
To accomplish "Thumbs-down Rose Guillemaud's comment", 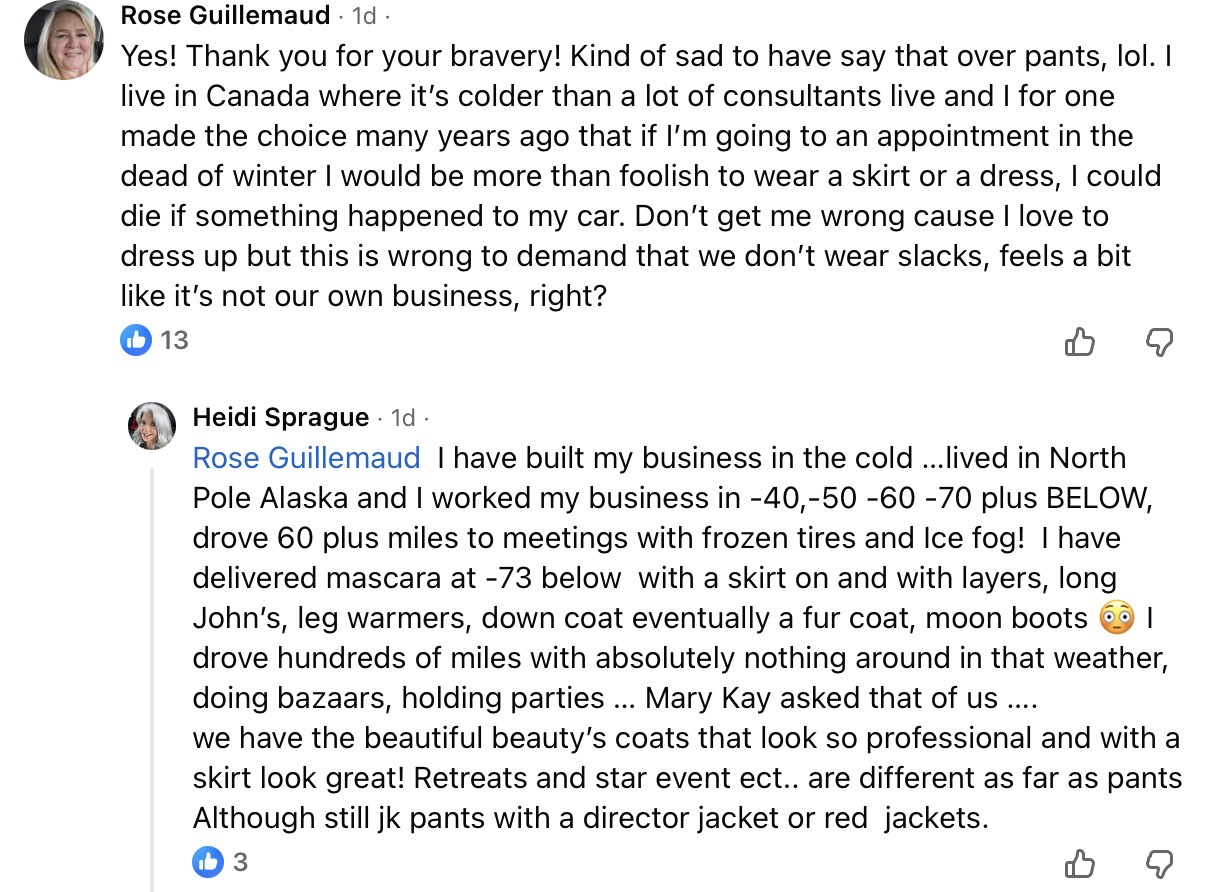I will coord(1159,343).
